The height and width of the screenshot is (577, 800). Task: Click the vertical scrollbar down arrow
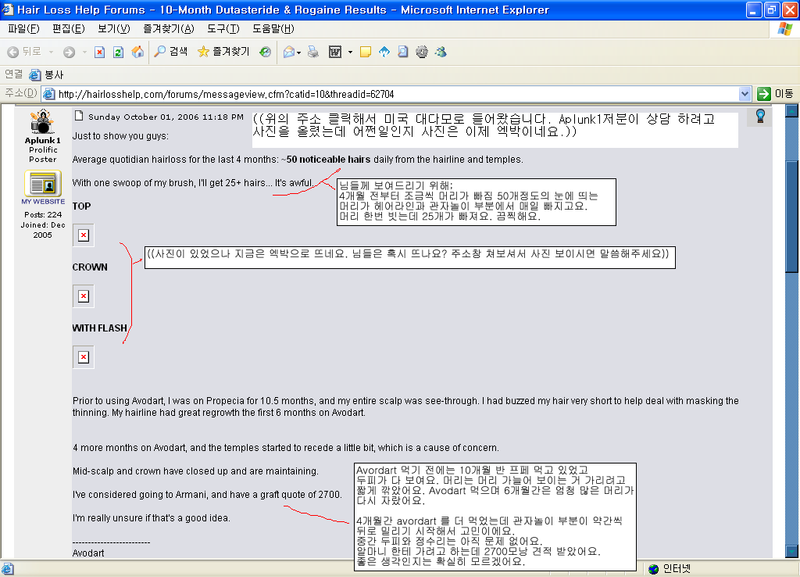pyautogui.click(x=792, y=551)
